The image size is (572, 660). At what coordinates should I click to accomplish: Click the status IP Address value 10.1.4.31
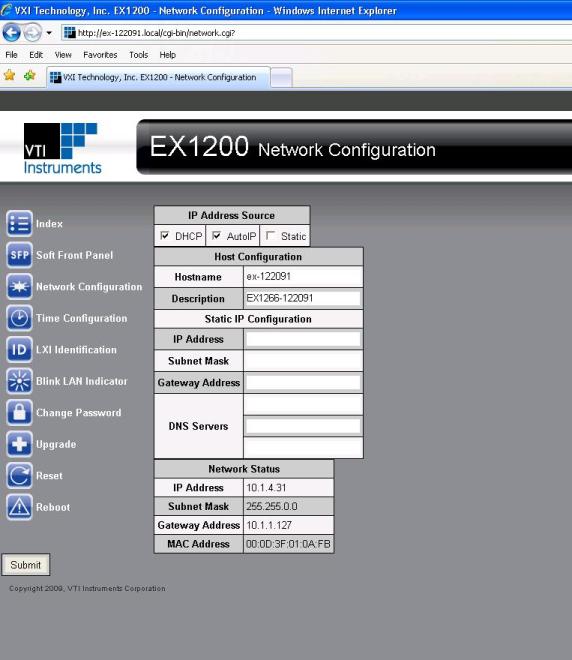click(266, 487)
